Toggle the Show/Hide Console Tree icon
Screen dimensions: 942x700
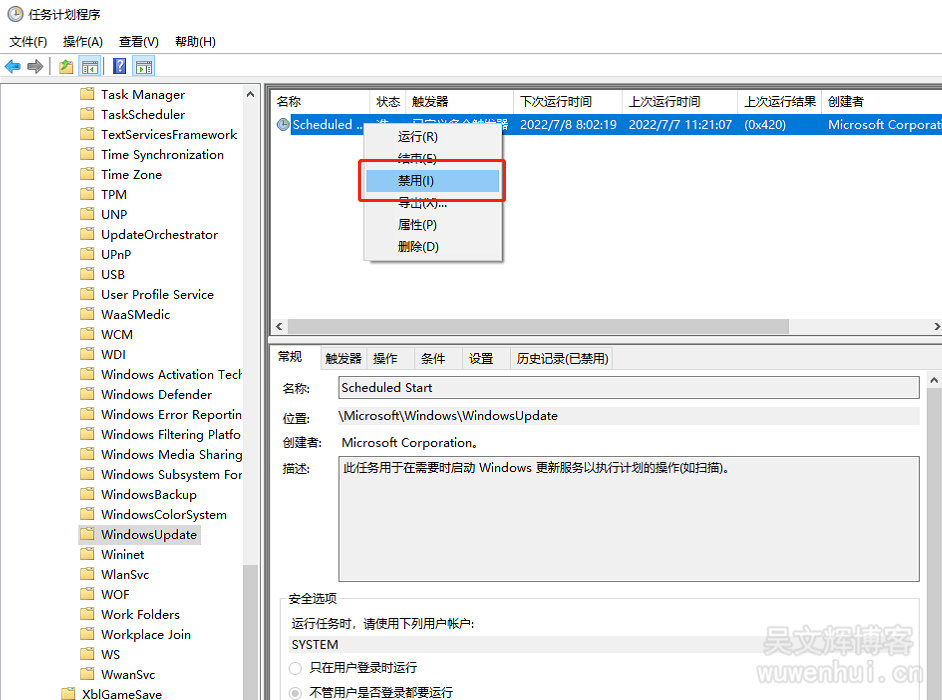tap(90, 67)
